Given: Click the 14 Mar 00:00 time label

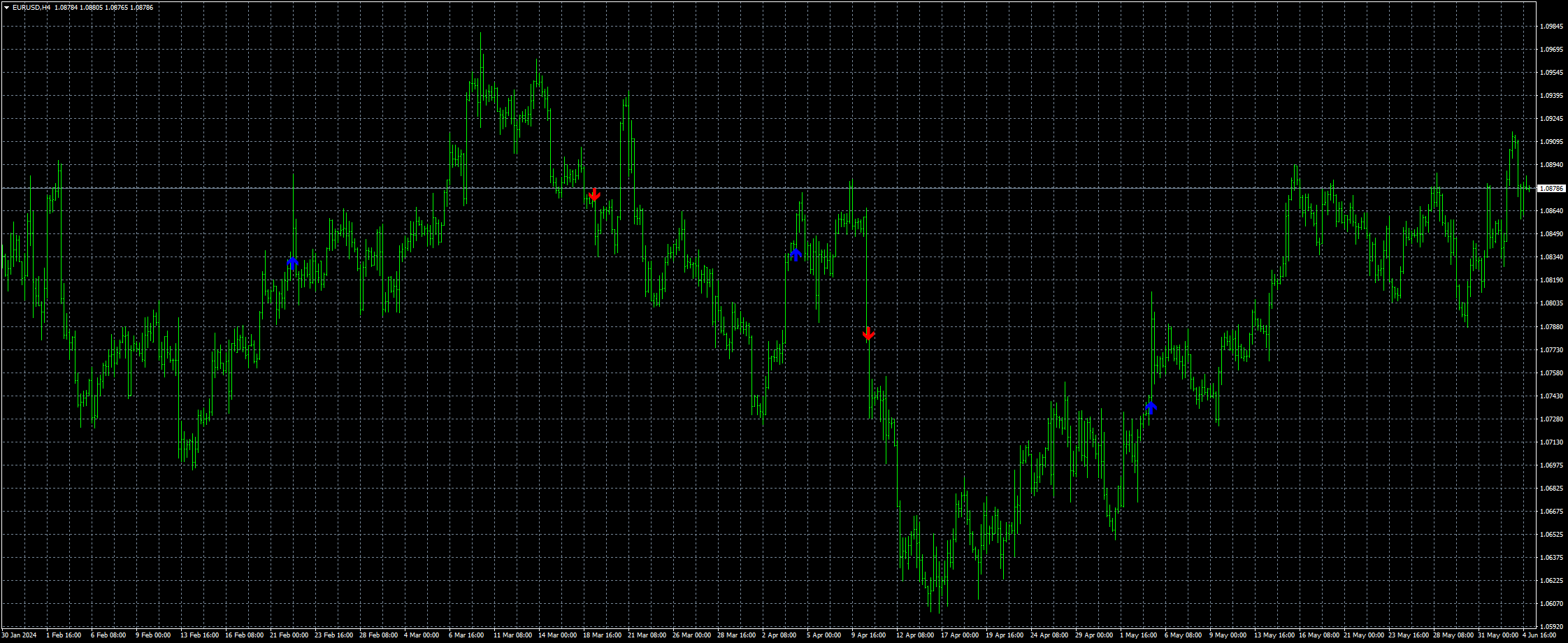Looking at the screenshot, I should [x=557, y=635].
